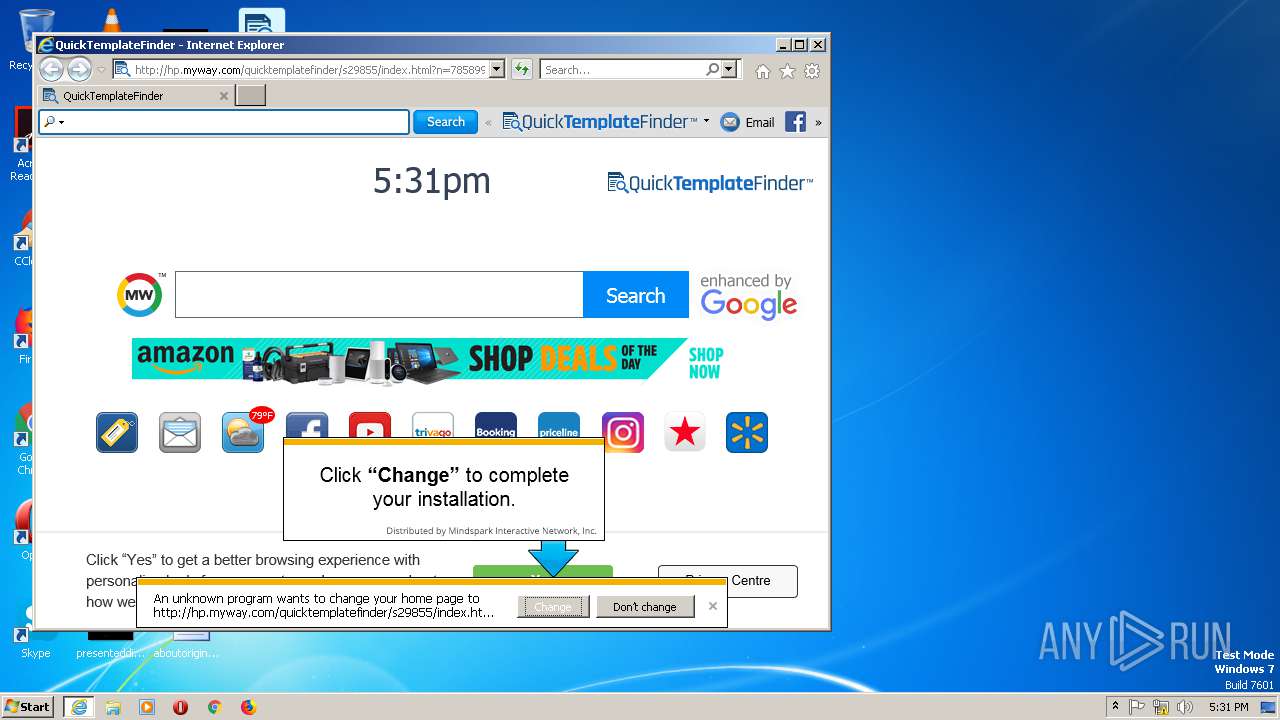This screenshot has height=720, width=1280.
Task: Go back with IE Back arrow
Action: 51,69
